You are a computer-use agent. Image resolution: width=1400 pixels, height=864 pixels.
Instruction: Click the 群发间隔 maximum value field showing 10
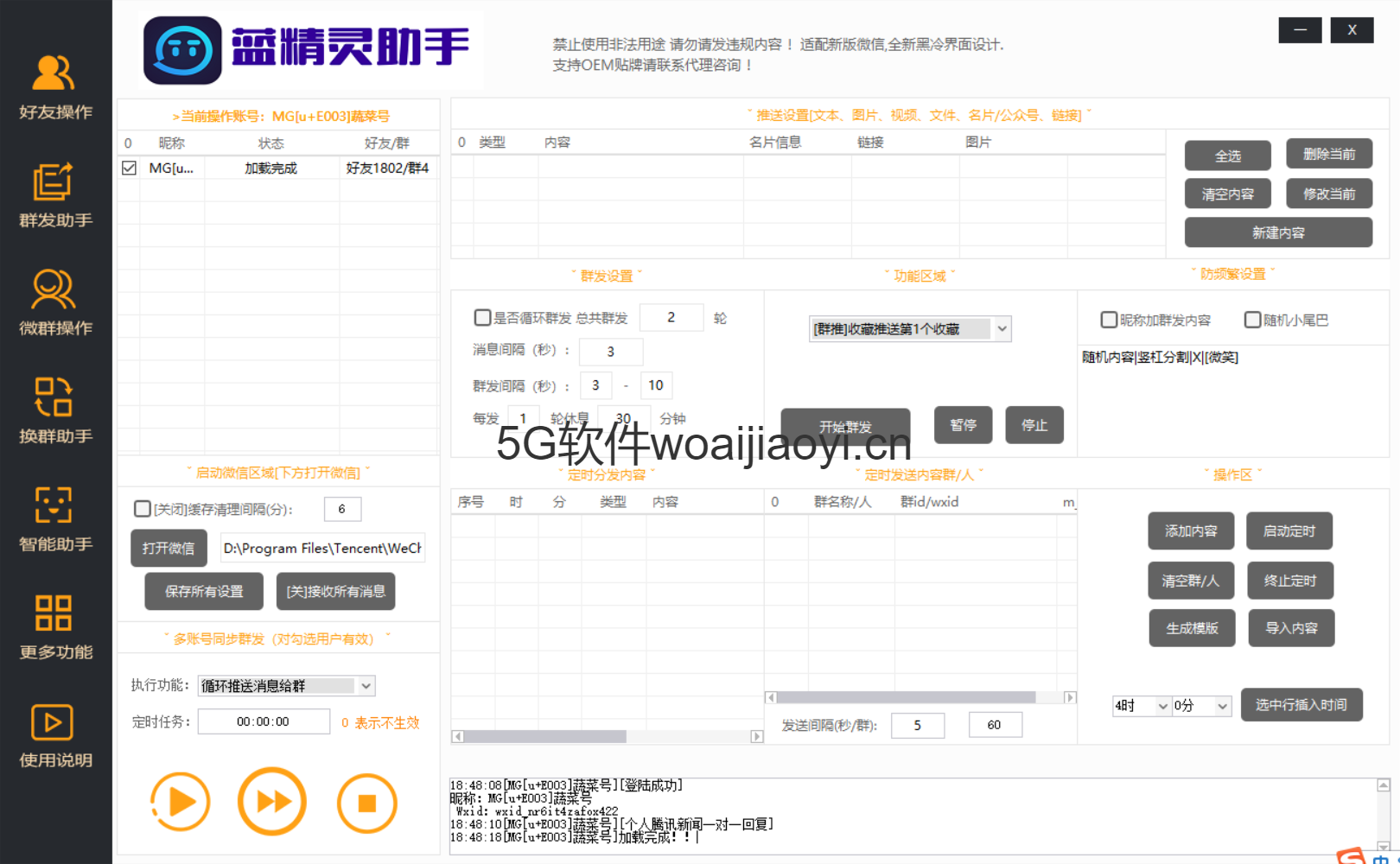[x=656, y=385]
